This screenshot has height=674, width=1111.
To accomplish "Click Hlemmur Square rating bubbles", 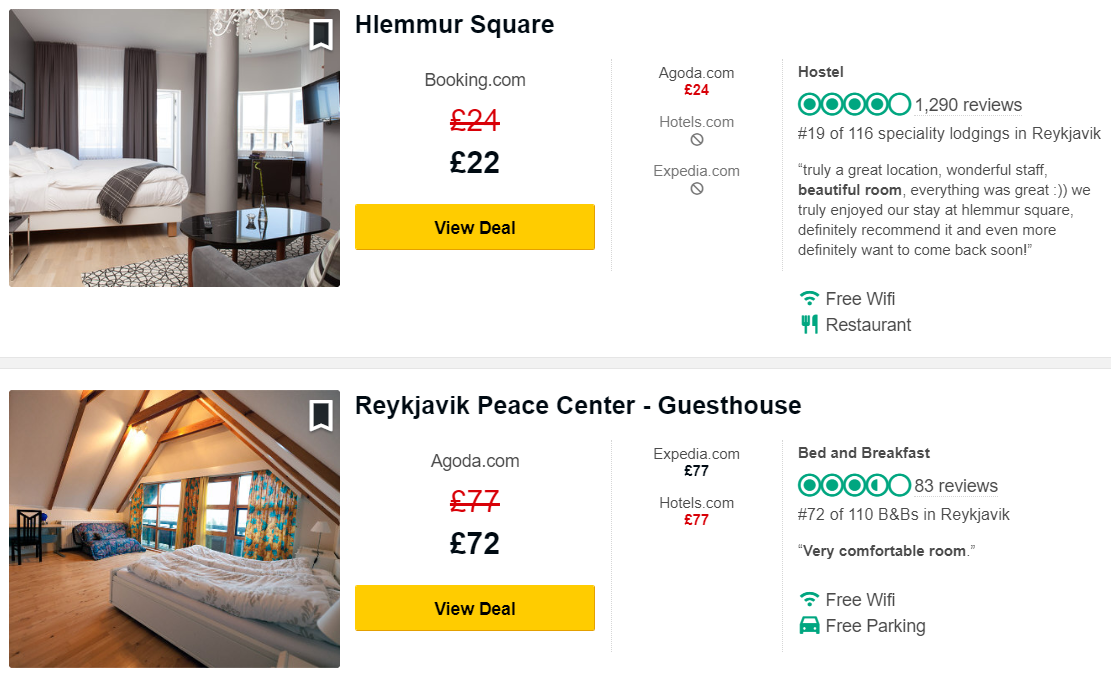I will tap(854, 105).
